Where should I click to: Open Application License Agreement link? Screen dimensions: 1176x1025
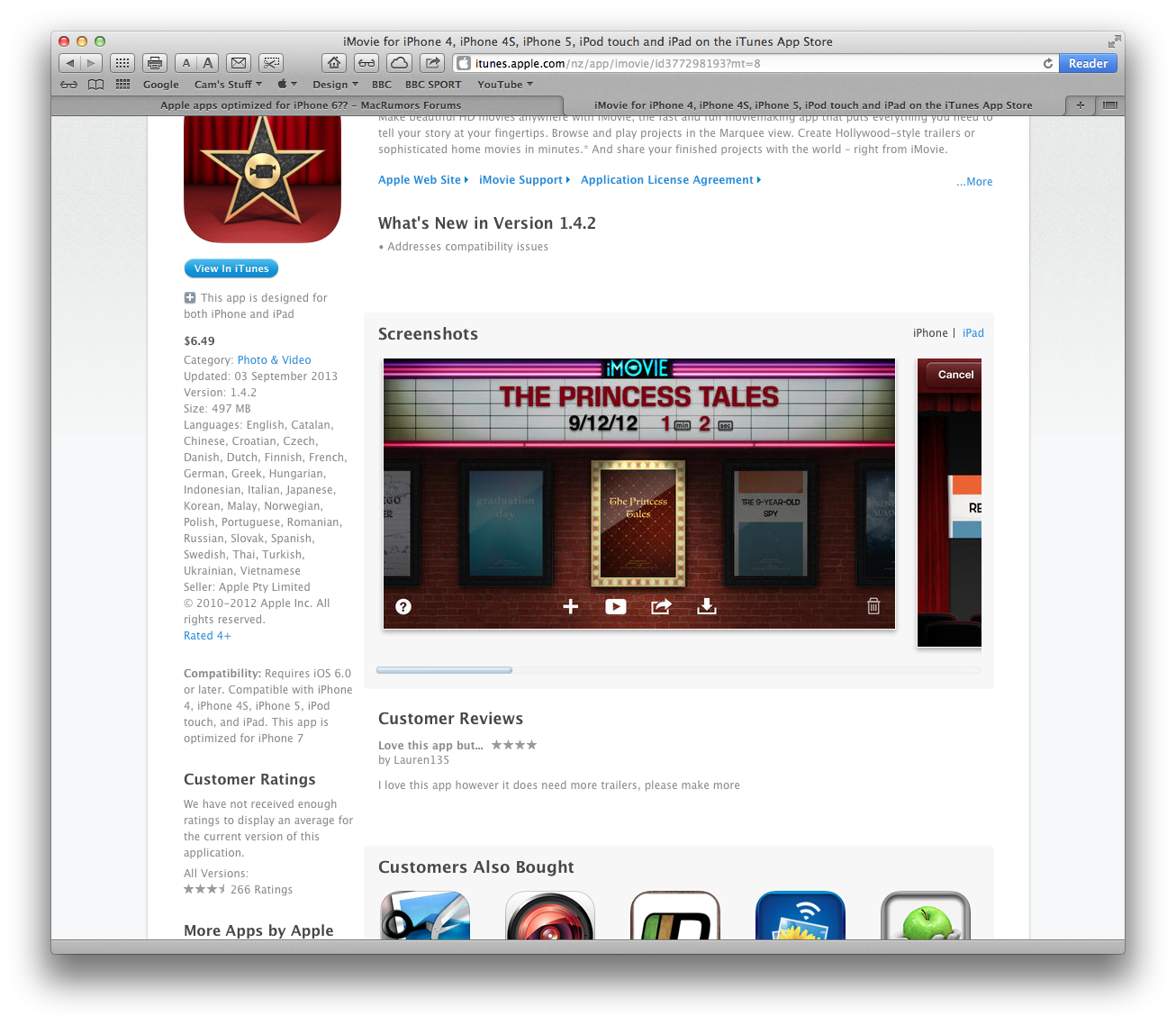point(671,180)
